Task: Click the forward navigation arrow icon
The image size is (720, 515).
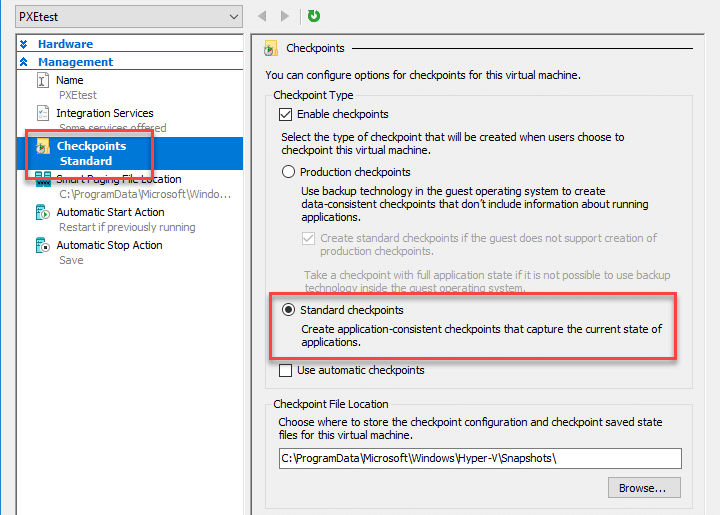Action: [285, 17]
